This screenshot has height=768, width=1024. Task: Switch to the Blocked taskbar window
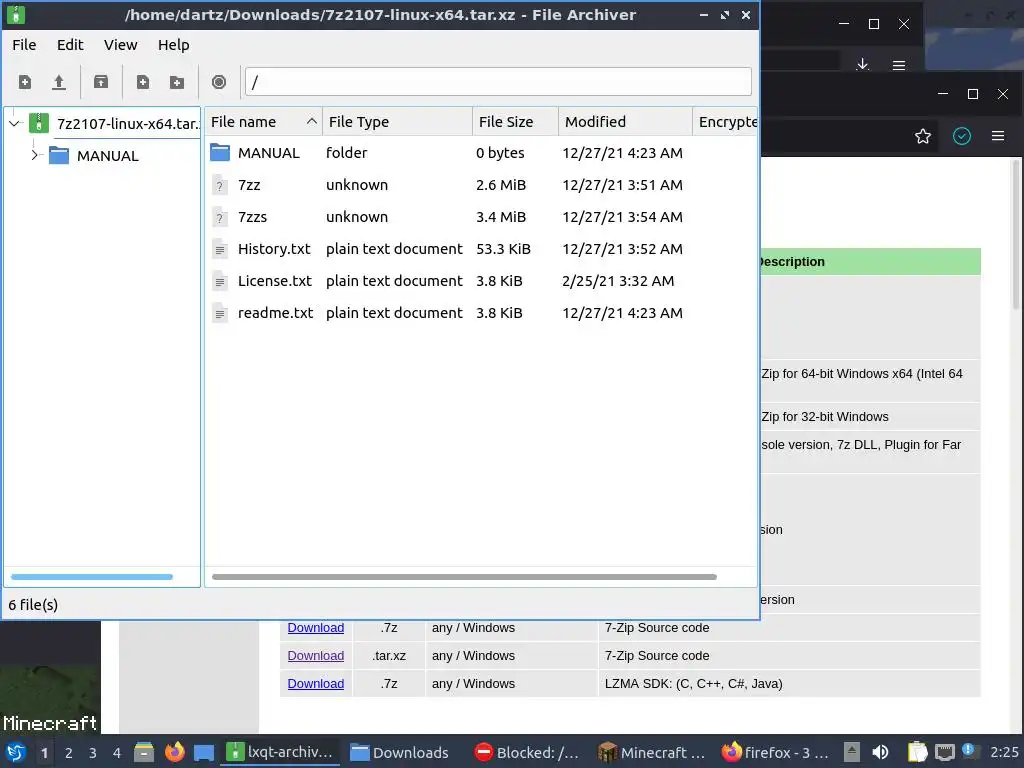tap(526, 752)
